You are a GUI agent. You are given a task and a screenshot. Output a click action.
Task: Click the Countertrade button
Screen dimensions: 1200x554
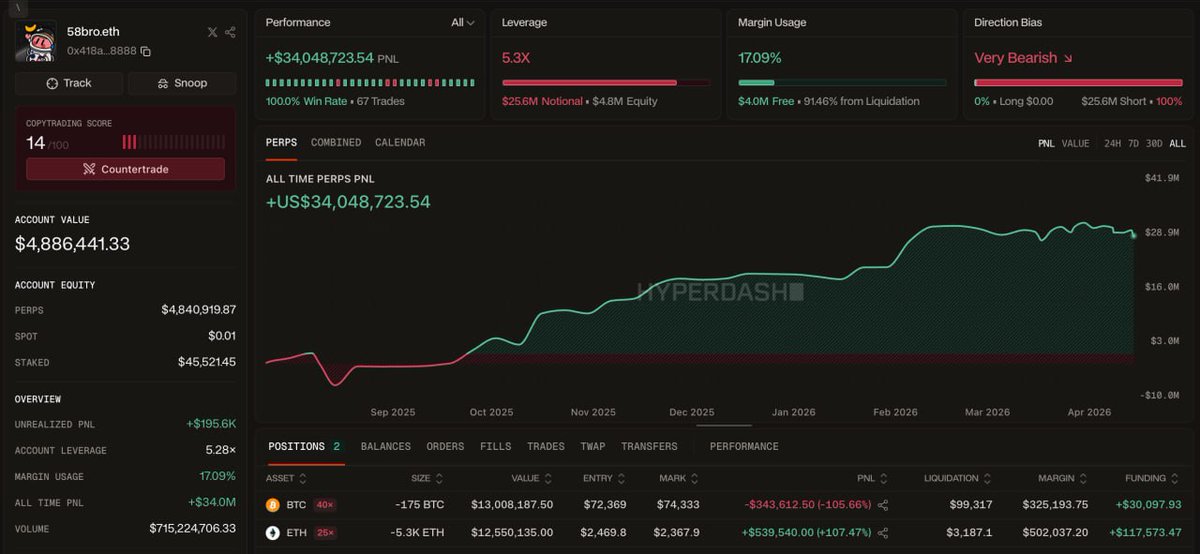[x=125, y=169]
